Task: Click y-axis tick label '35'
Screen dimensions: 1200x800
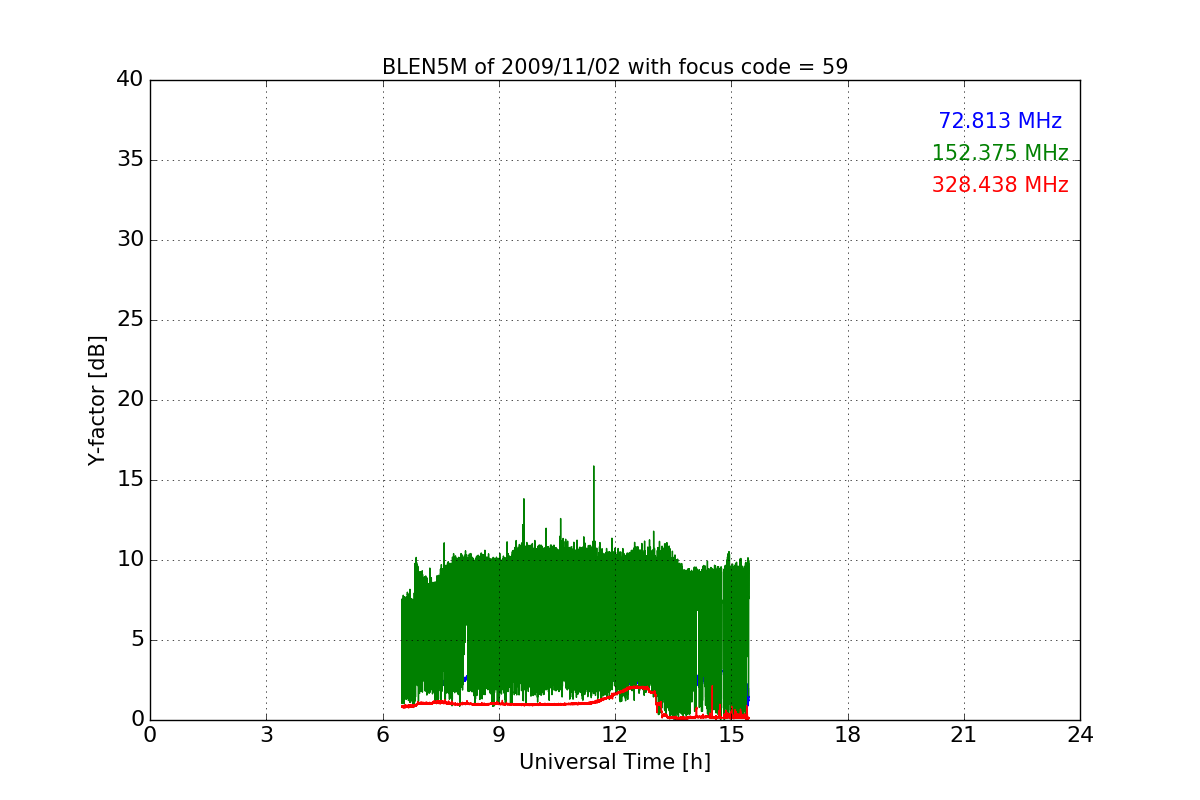Action: [x=130, y=160]
